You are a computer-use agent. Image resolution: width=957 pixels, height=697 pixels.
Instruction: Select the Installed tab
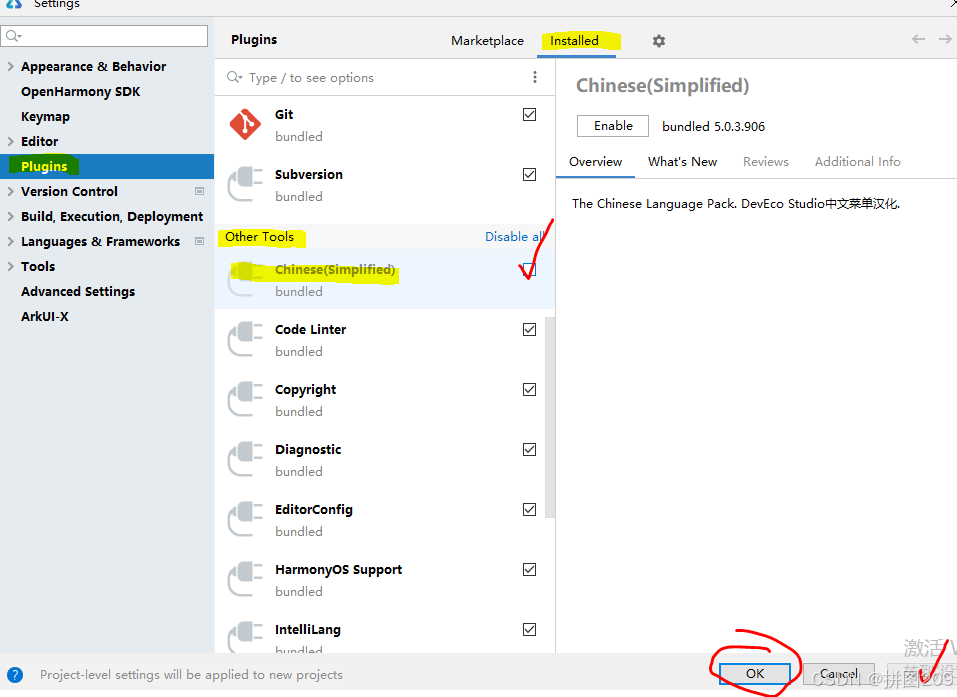pos(574,41)
